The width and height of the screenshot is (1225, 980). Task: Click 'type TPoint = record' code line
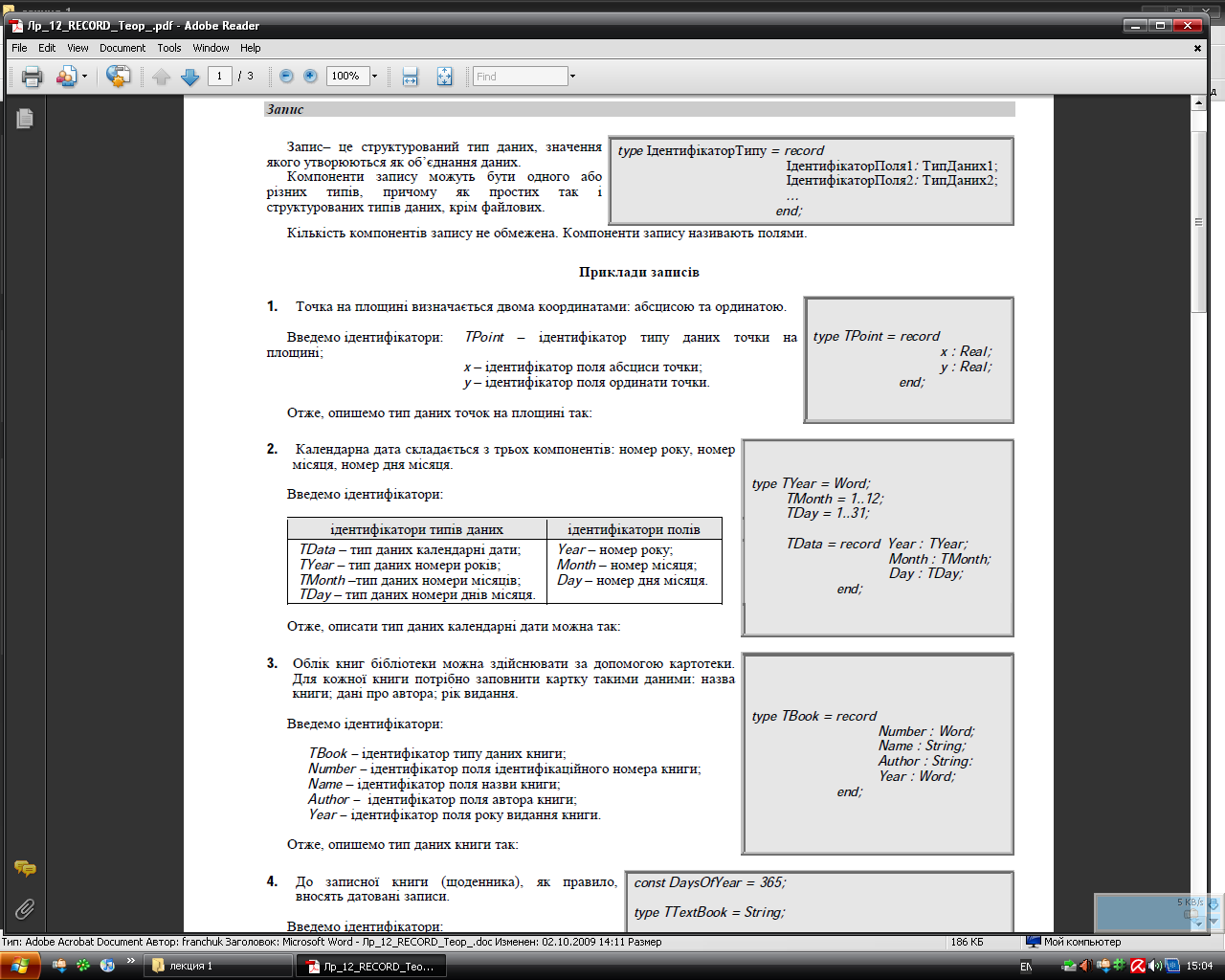pos(877,336)
